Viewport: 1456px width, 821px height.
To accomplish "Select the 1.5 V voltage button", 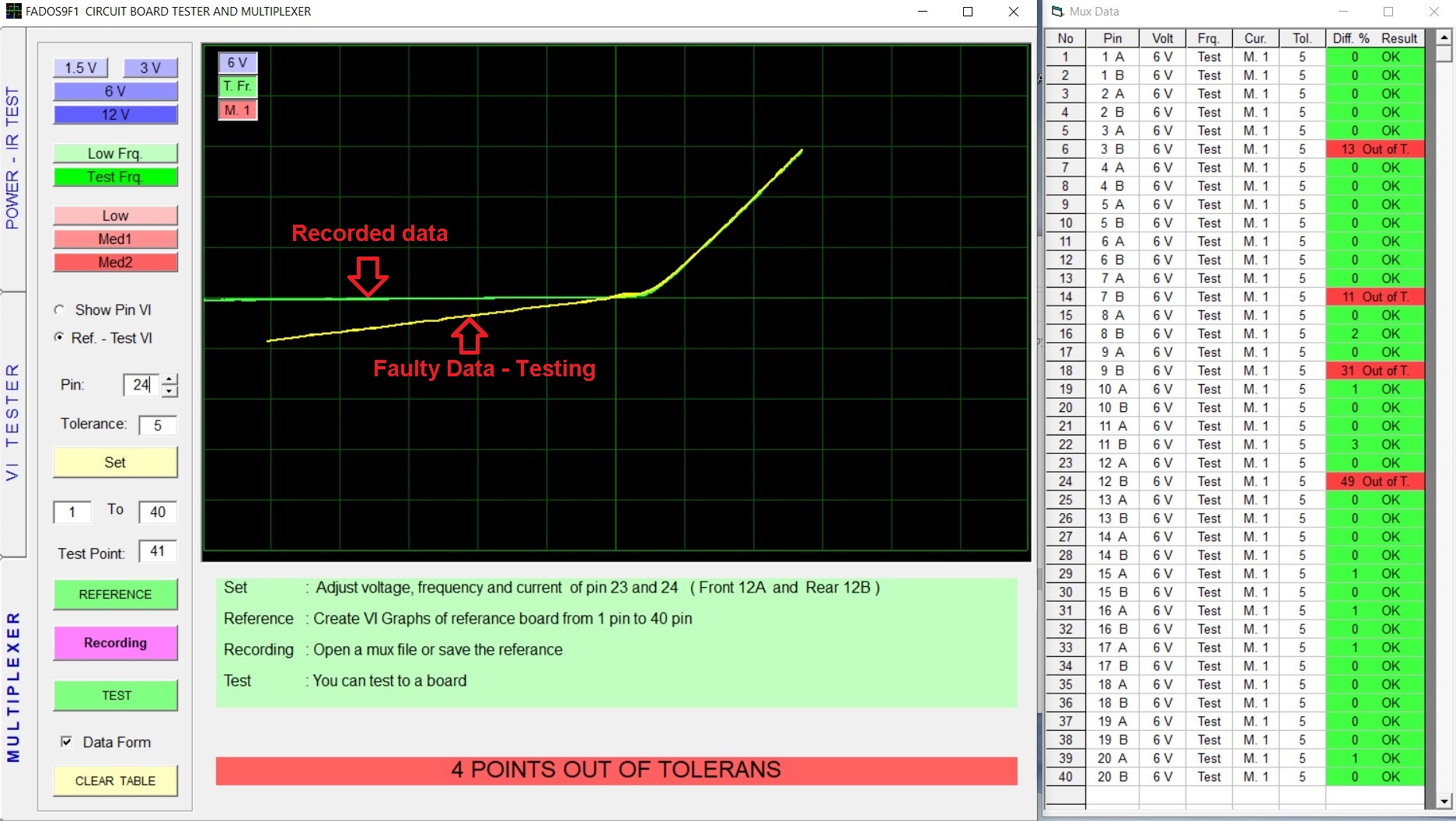I will [80, 68].
